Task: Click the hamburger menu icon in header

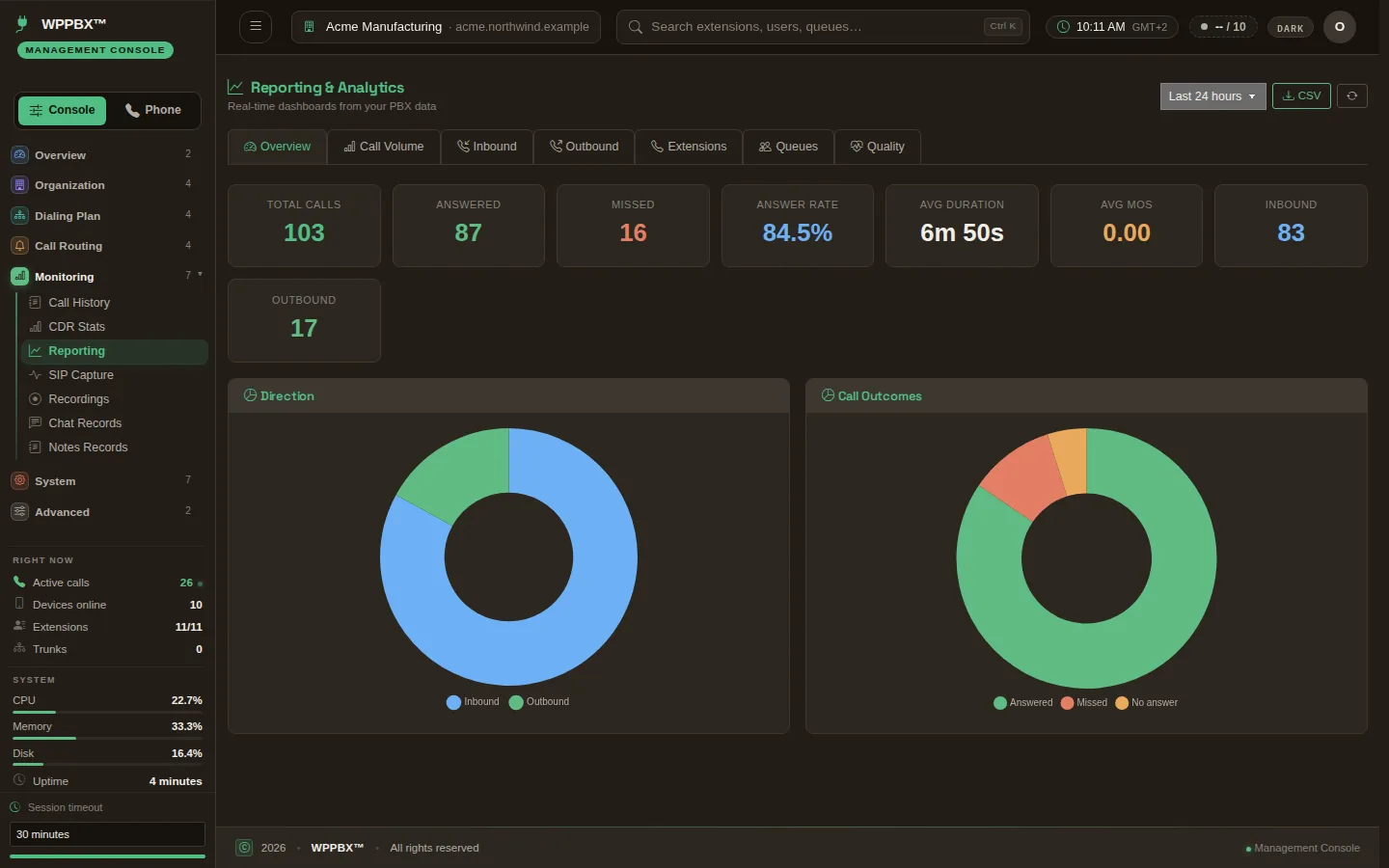Action: pos(256,26)
